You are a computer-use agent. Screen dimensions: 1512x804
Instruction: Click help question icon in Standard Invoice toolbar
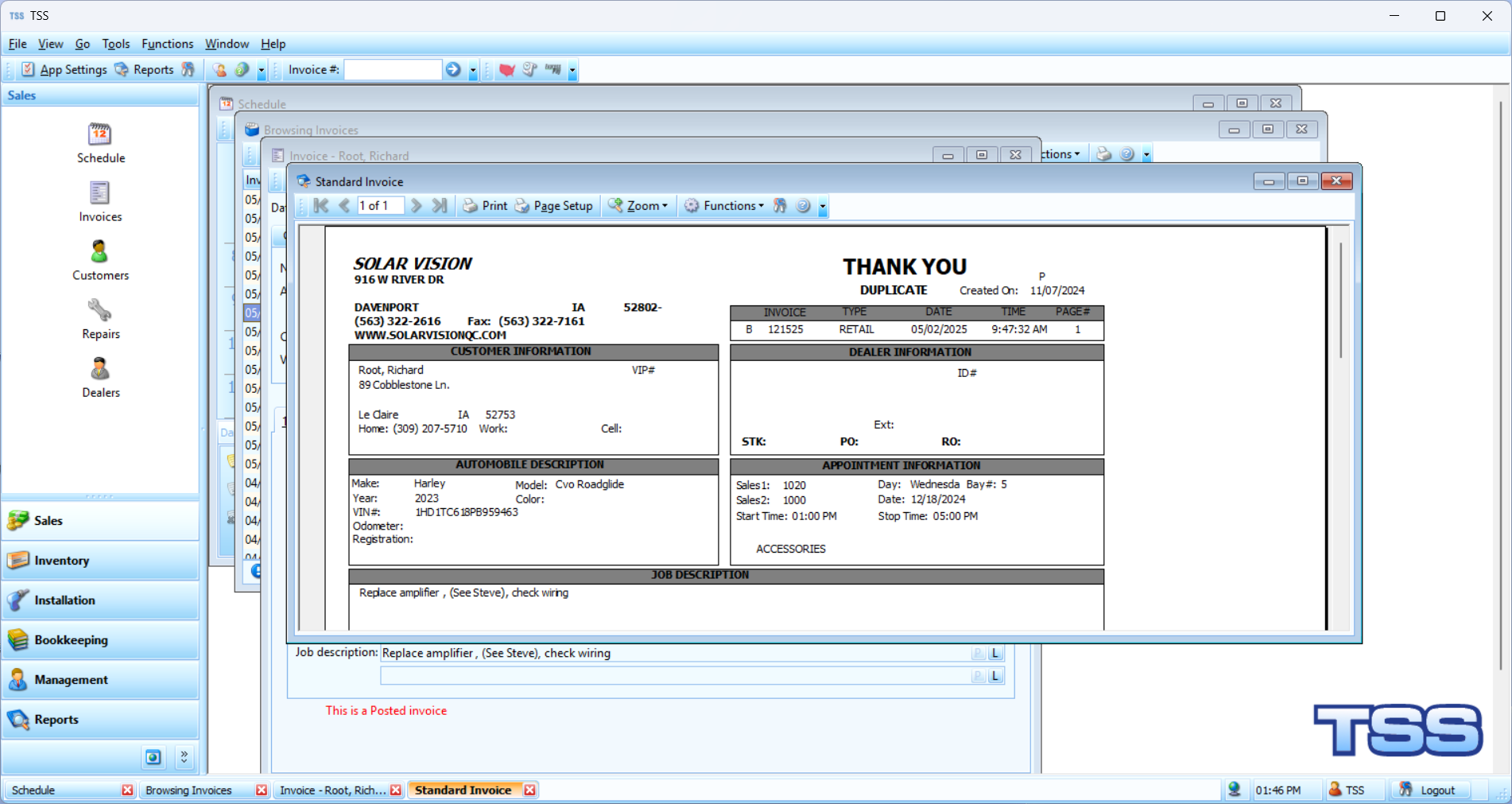803,206
